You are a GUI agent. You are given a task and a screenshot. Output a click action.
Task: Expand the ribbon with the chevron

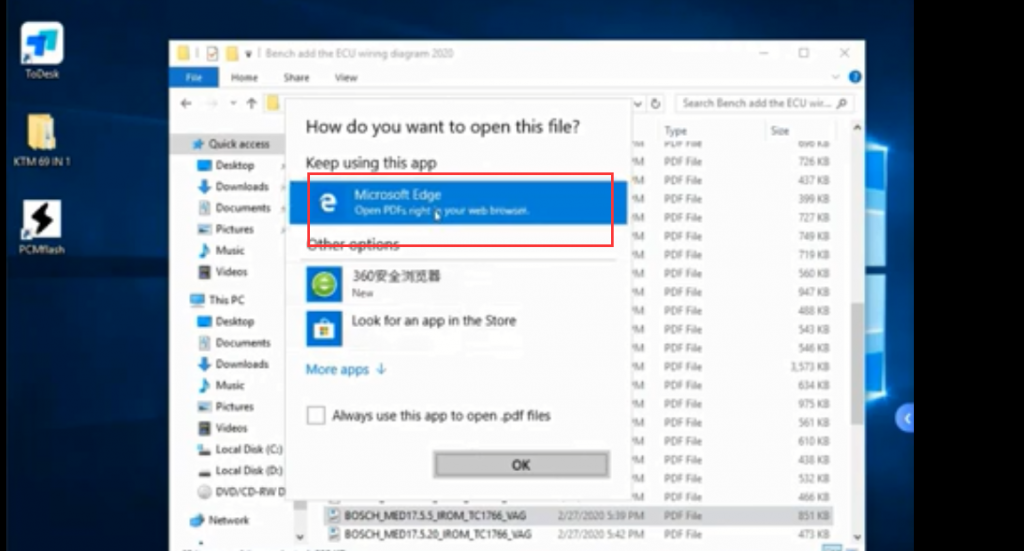835,77
